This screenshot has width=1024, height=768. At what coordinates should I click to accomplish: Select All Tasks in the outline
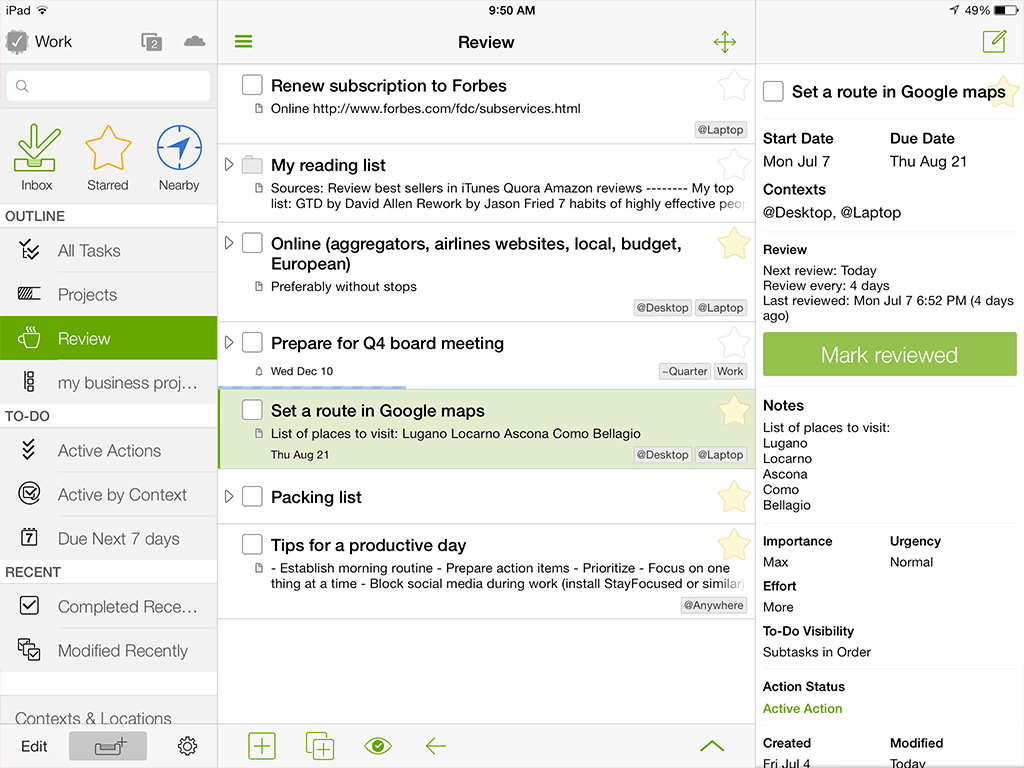point(108,251)
